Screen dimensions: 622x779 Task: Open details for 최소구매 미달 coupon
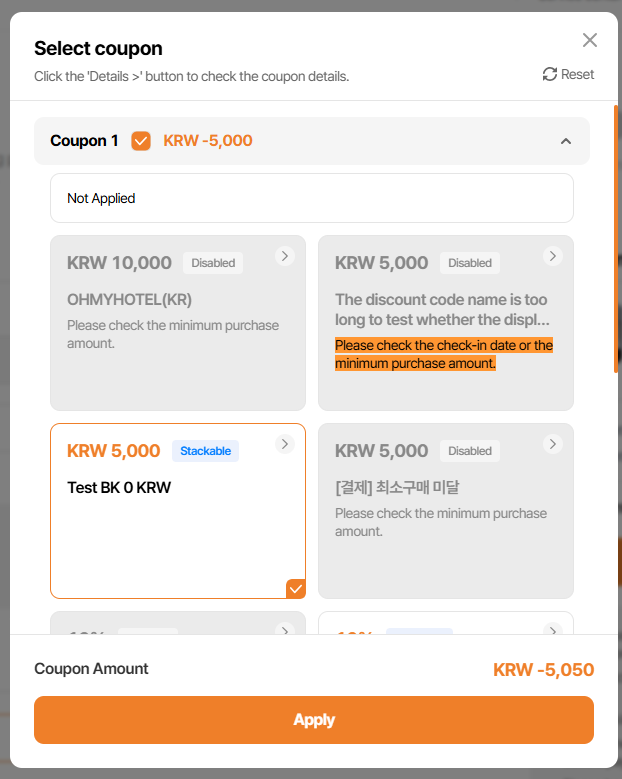click(553, 444)
